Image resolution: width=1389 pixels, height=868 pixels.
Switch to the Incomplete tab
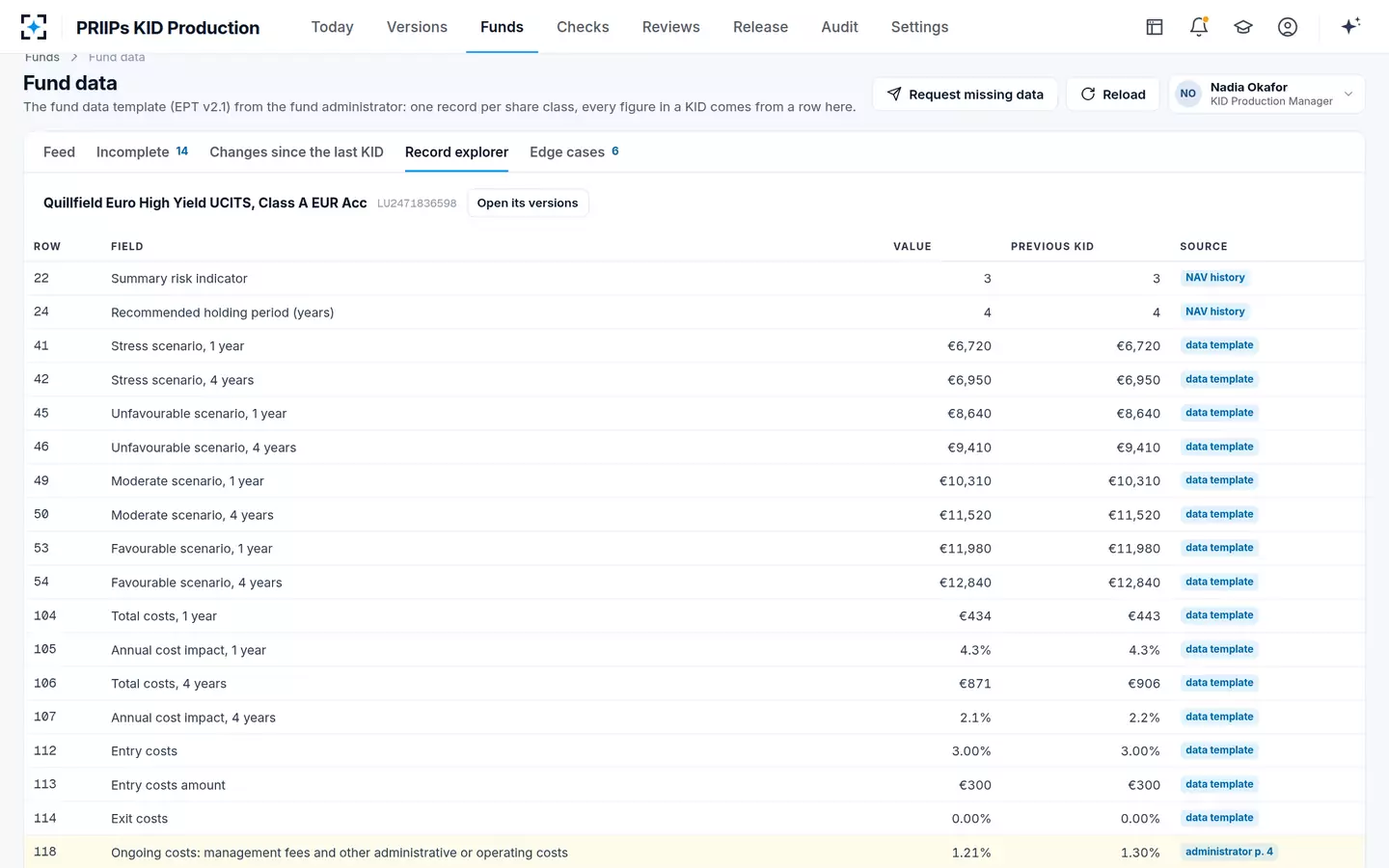tap(142, 152)
